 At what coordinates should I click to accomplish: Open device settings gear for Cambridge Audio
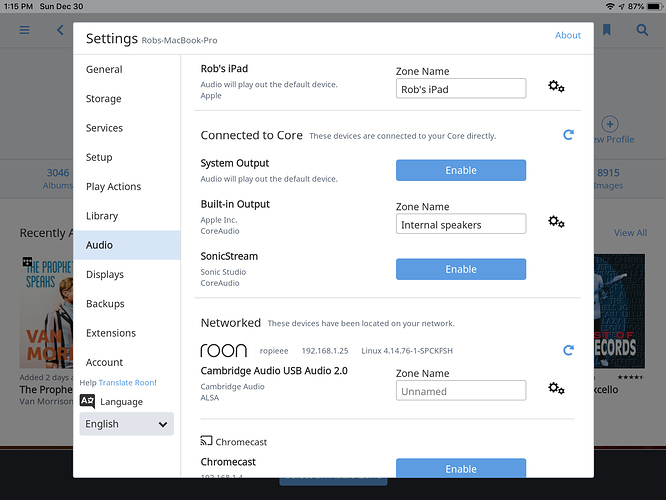click(556, 388)
